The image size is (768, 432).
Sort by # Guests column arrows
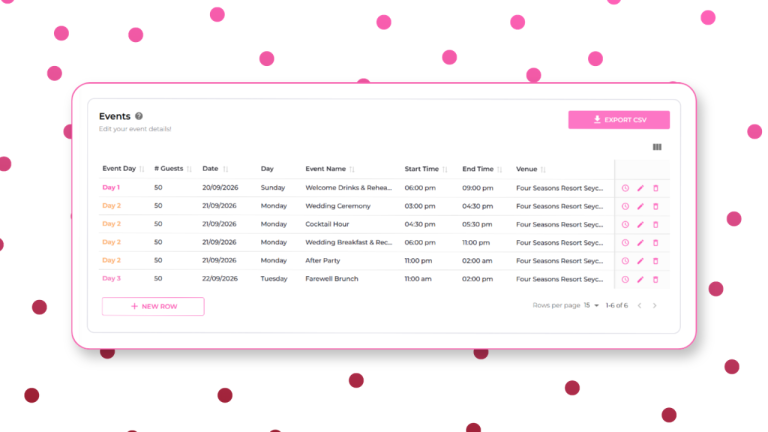[189, 169]
